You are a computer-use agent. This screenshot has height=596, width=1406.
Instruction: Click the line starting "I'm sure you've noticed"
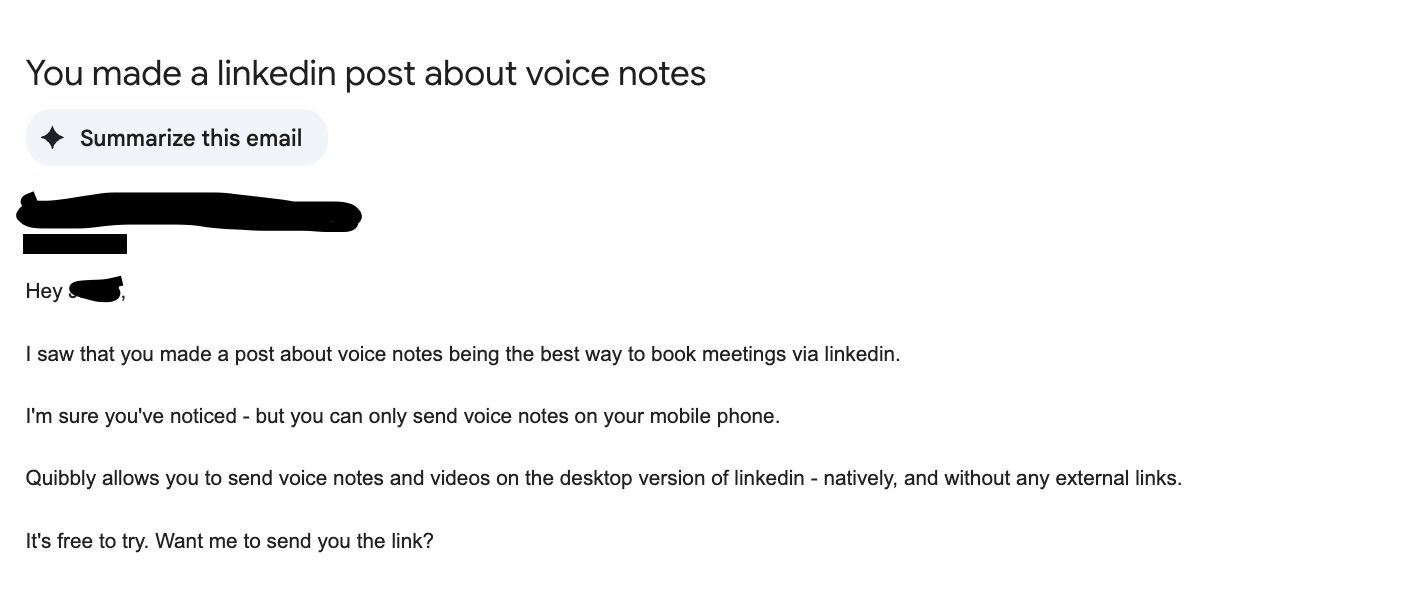pos(402,416)
